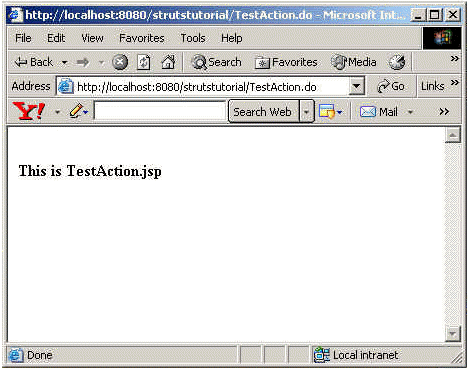The image size is (471, 374).
Task: Open the Media toolbar button
Action: click(x=354, y=62)
